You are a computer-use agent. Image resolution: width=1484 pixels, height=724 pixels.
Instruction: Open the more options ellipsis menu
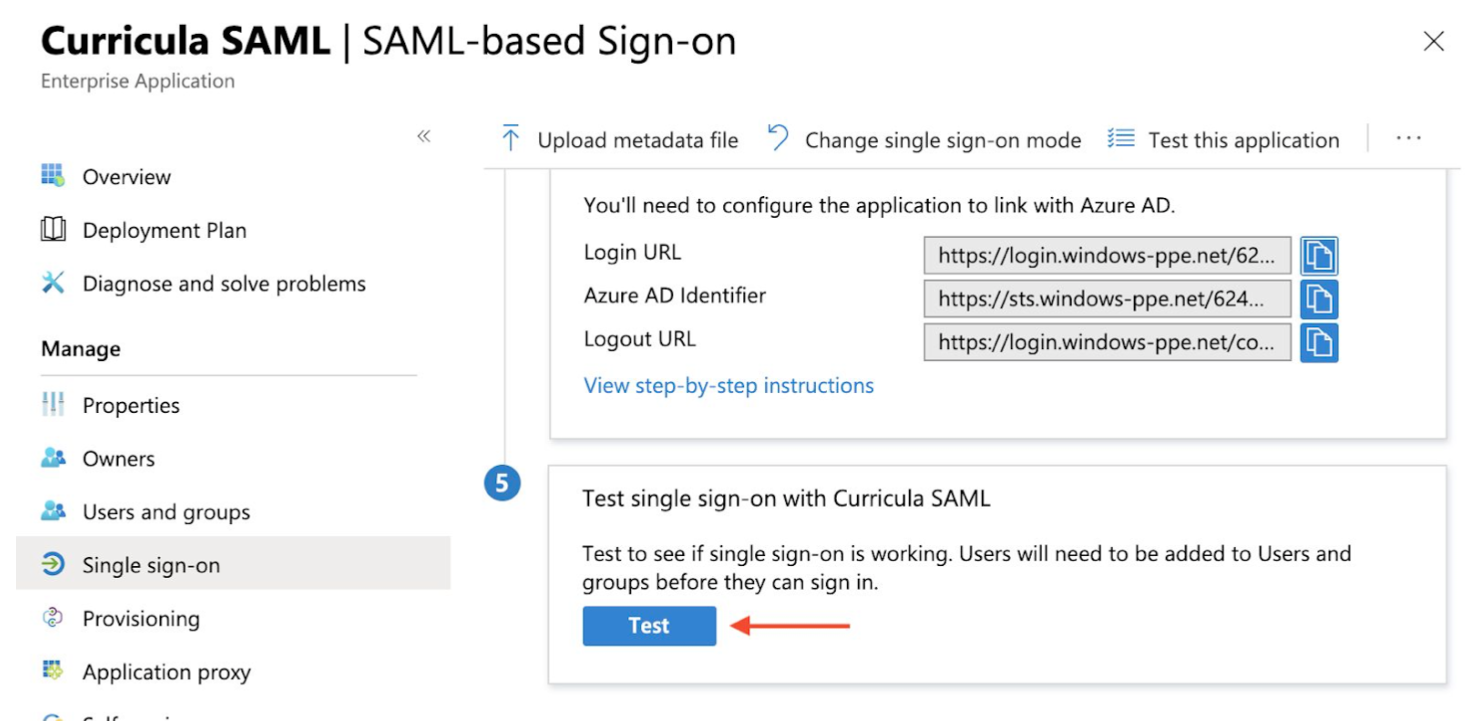pyautogui.click(x=1408, y=139)
